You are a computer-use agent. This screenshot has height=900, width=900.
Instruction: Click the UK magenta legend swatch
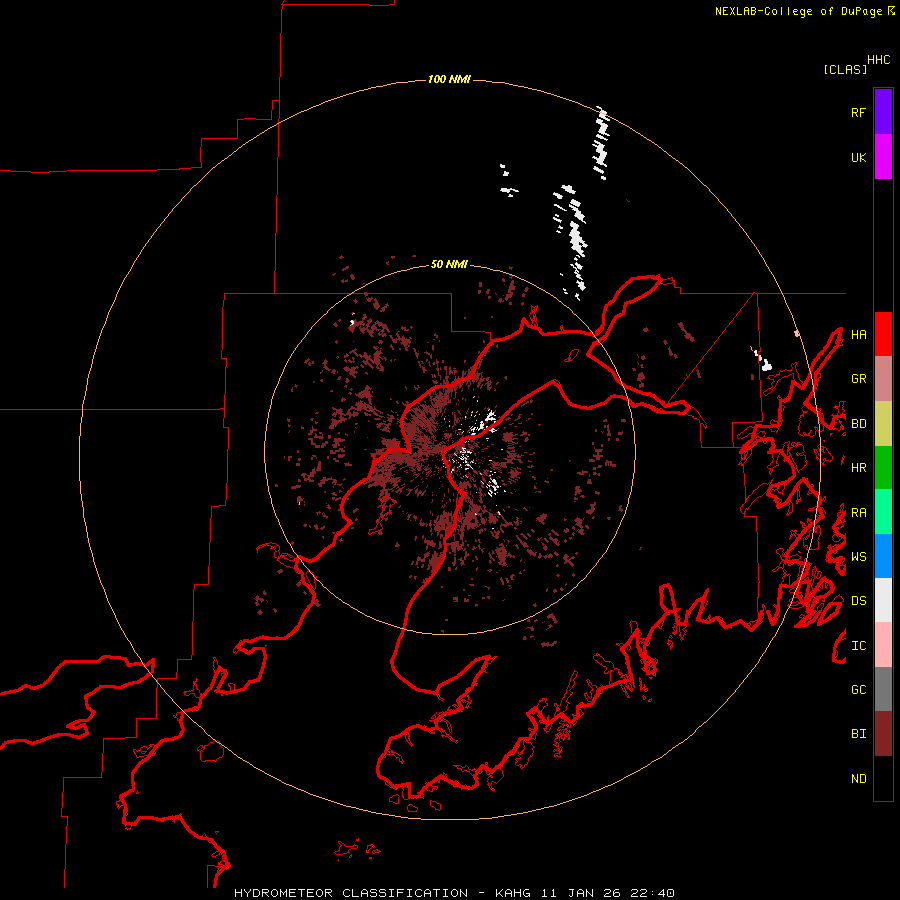click(883, 157)
